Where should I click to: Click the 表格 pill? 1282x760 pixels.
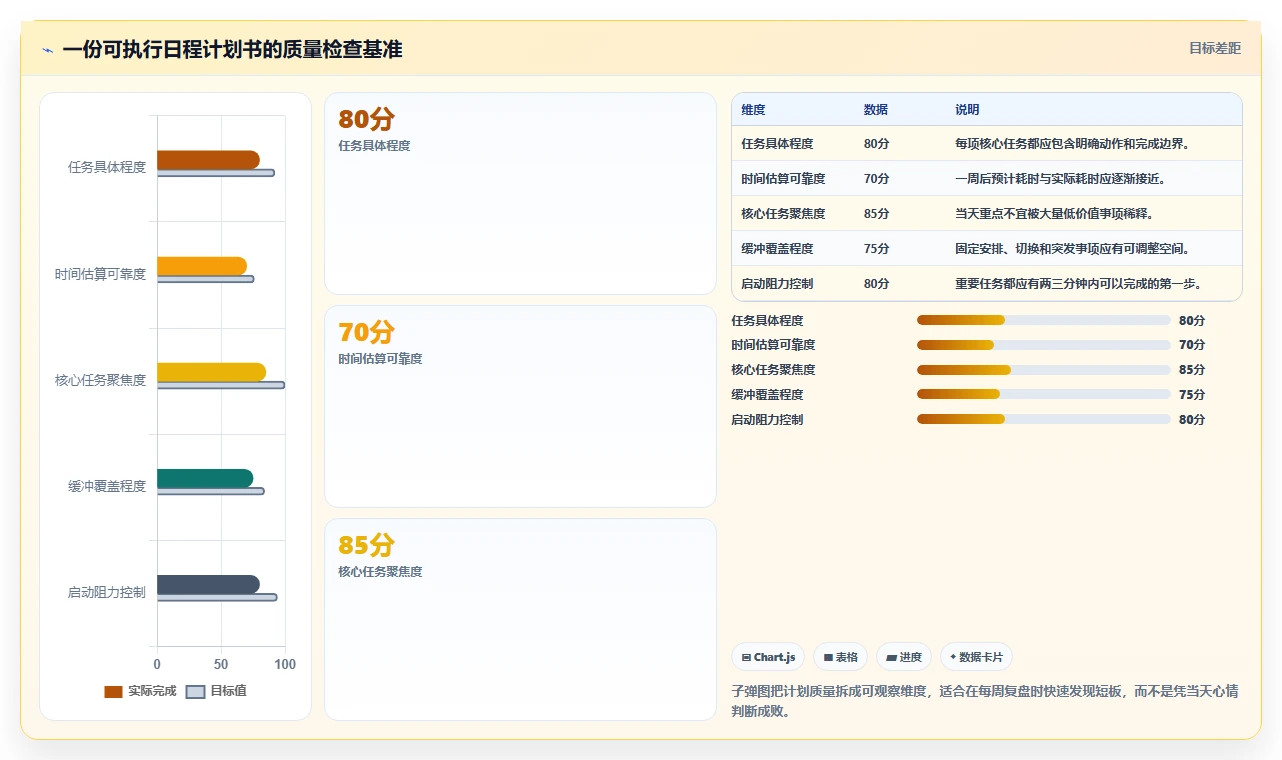tap(840, 657)
